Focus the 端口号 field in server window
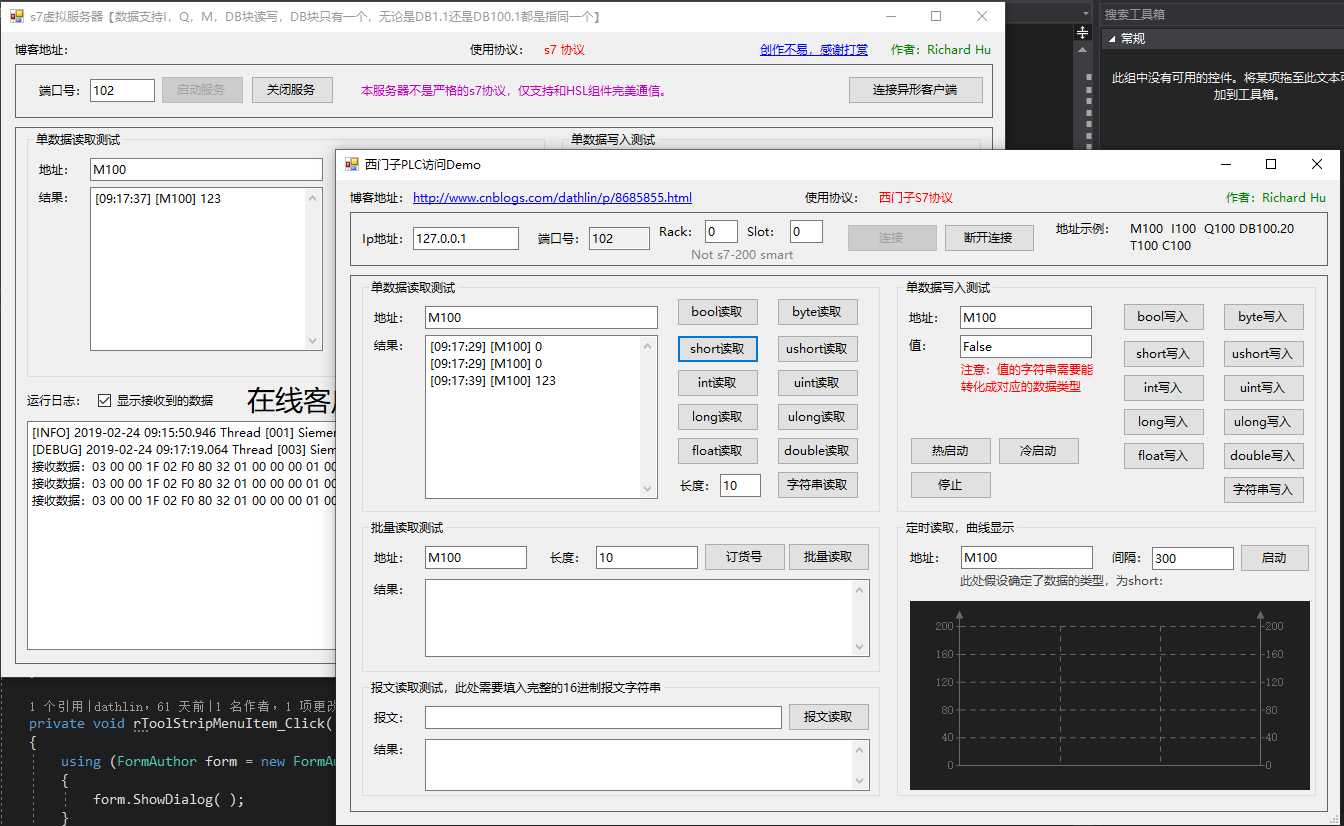The image size is (1344, 826). [x=122, y=90]
